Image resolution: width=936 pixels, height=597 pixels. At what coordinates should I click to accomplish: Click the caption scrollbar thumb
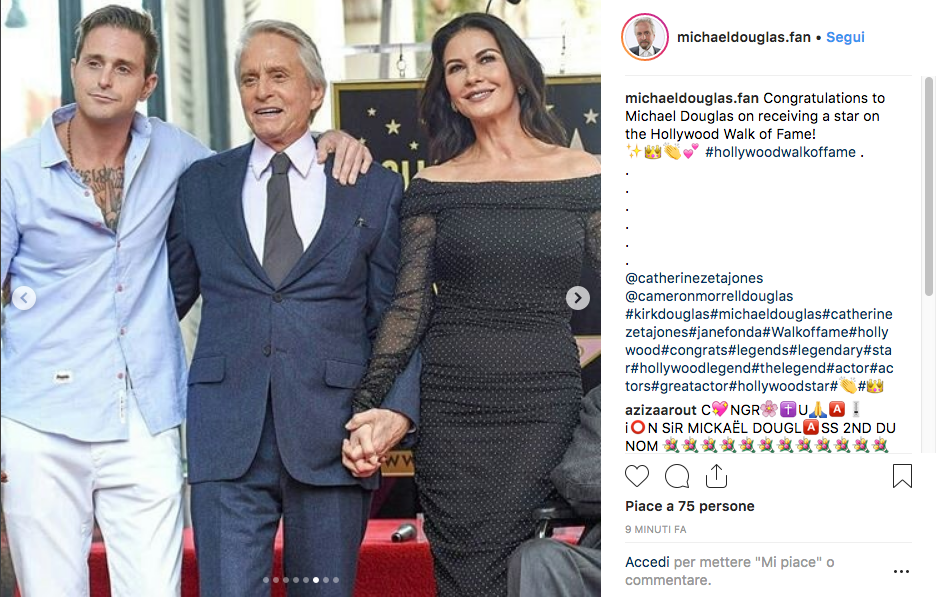coord(928,186)
